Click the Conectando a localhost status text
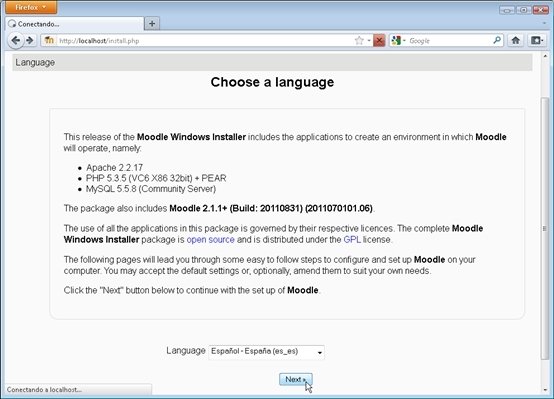 44,389
